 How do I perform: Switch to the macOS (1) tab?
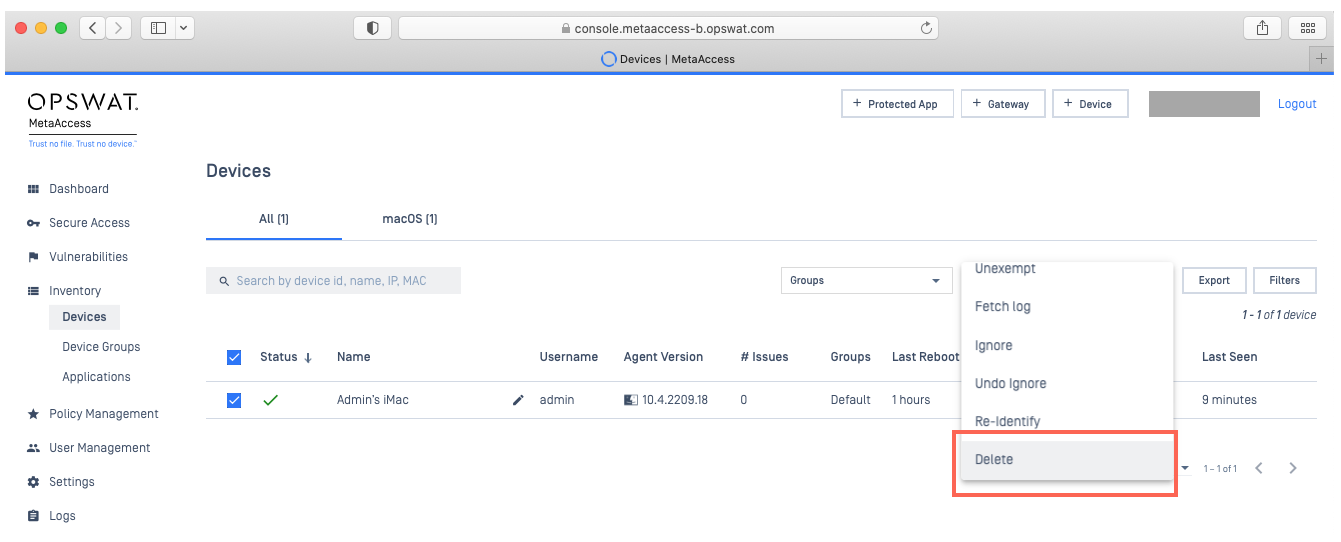tap(410, 219)
